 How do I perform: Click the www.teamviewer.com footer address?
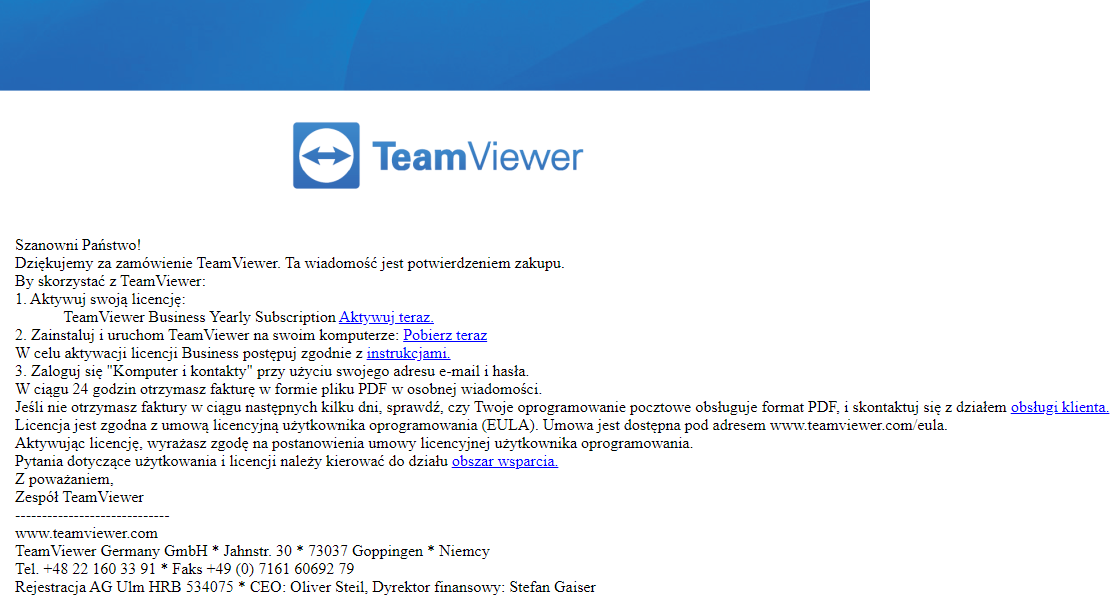pos(86,533)
